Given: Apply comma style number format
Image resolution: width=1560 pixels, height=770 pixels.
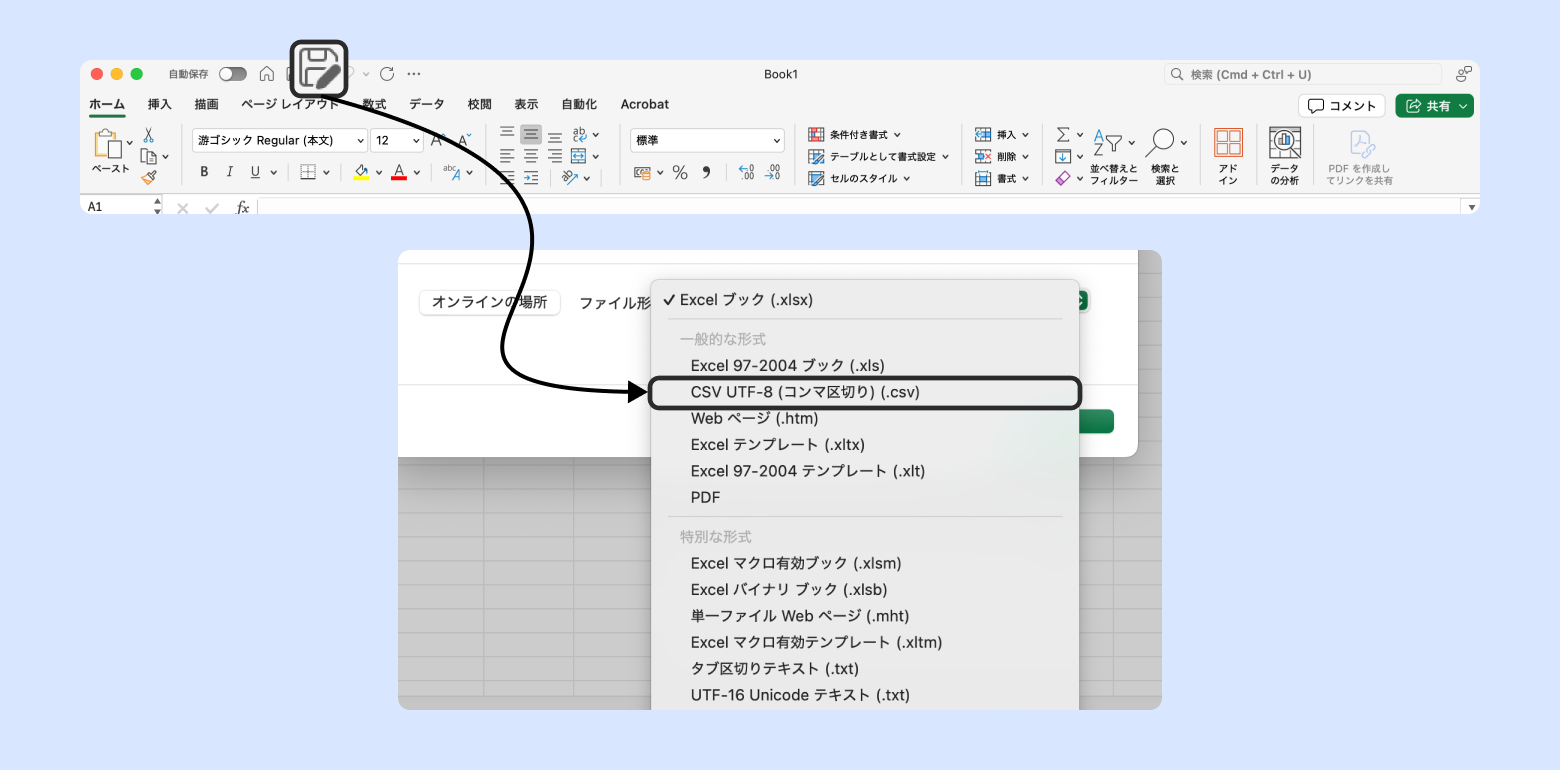Looking at the screenshot, I should 706,173.
